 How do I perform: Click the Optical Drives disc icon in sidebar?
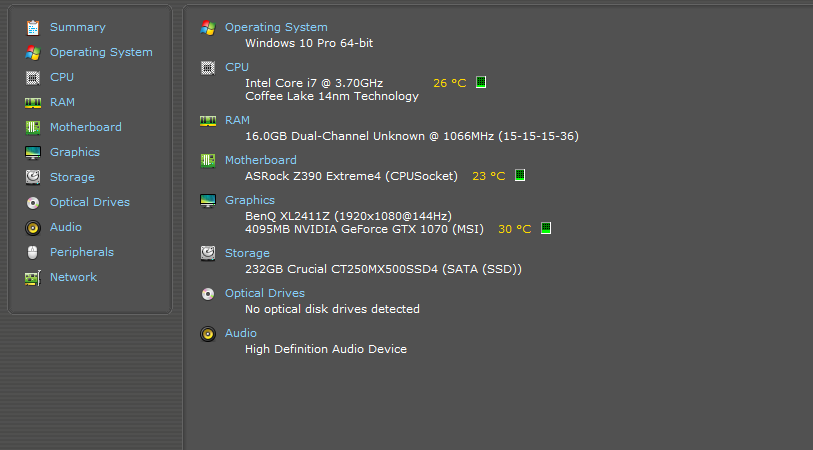[33, 202]
